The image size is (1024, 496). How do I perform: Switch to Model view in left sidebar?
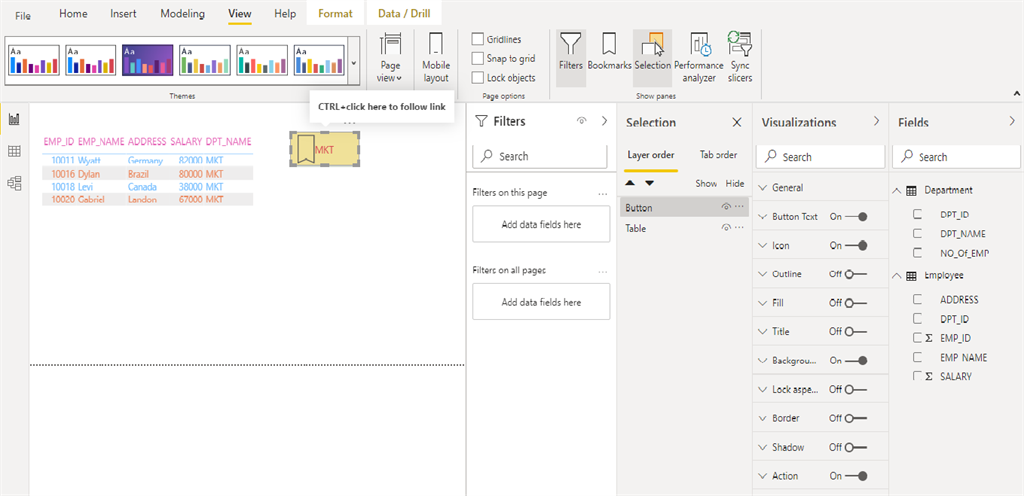tap(14, 183)
